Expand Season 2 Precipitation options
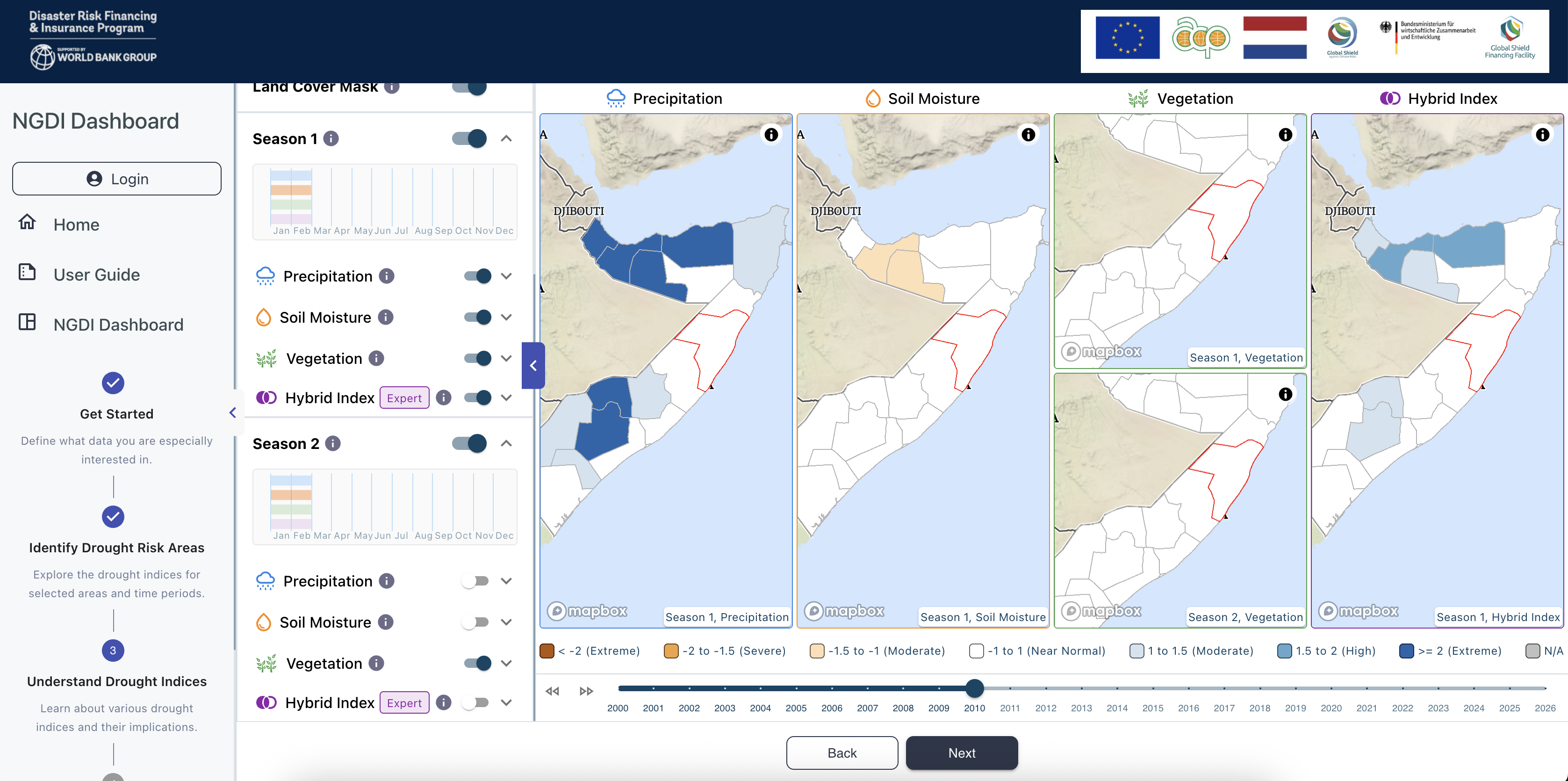Screen dimensions: 1568x781 tap(506, 581)
